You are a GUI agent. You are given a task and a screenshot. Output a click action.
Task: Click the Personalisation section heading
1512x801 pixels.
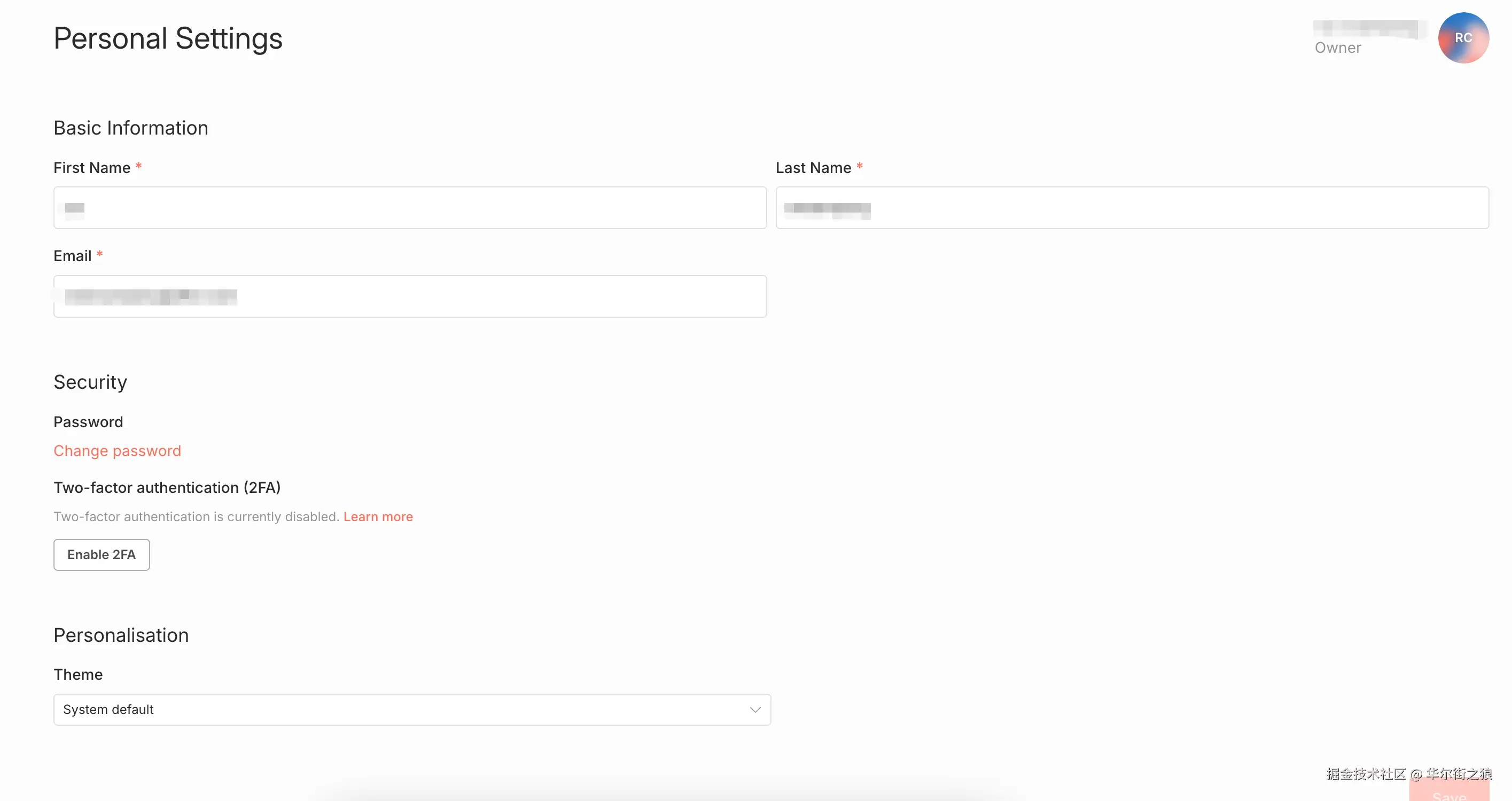121,635
